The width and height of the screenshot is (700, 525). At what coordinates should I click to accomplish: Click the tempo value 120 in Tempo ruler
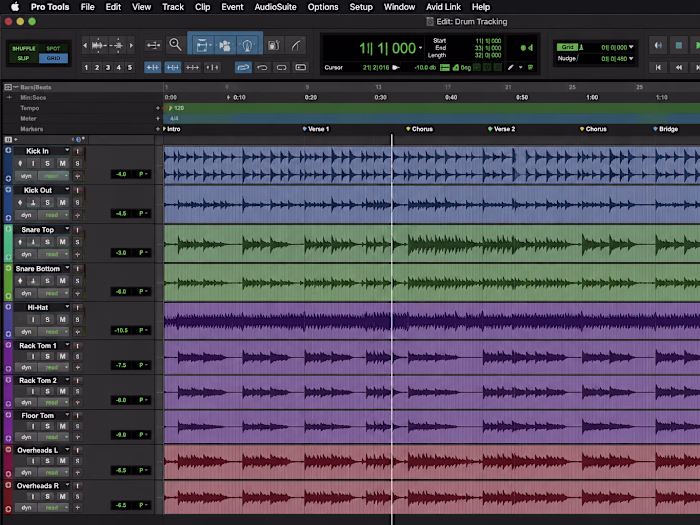coord(179,108)
